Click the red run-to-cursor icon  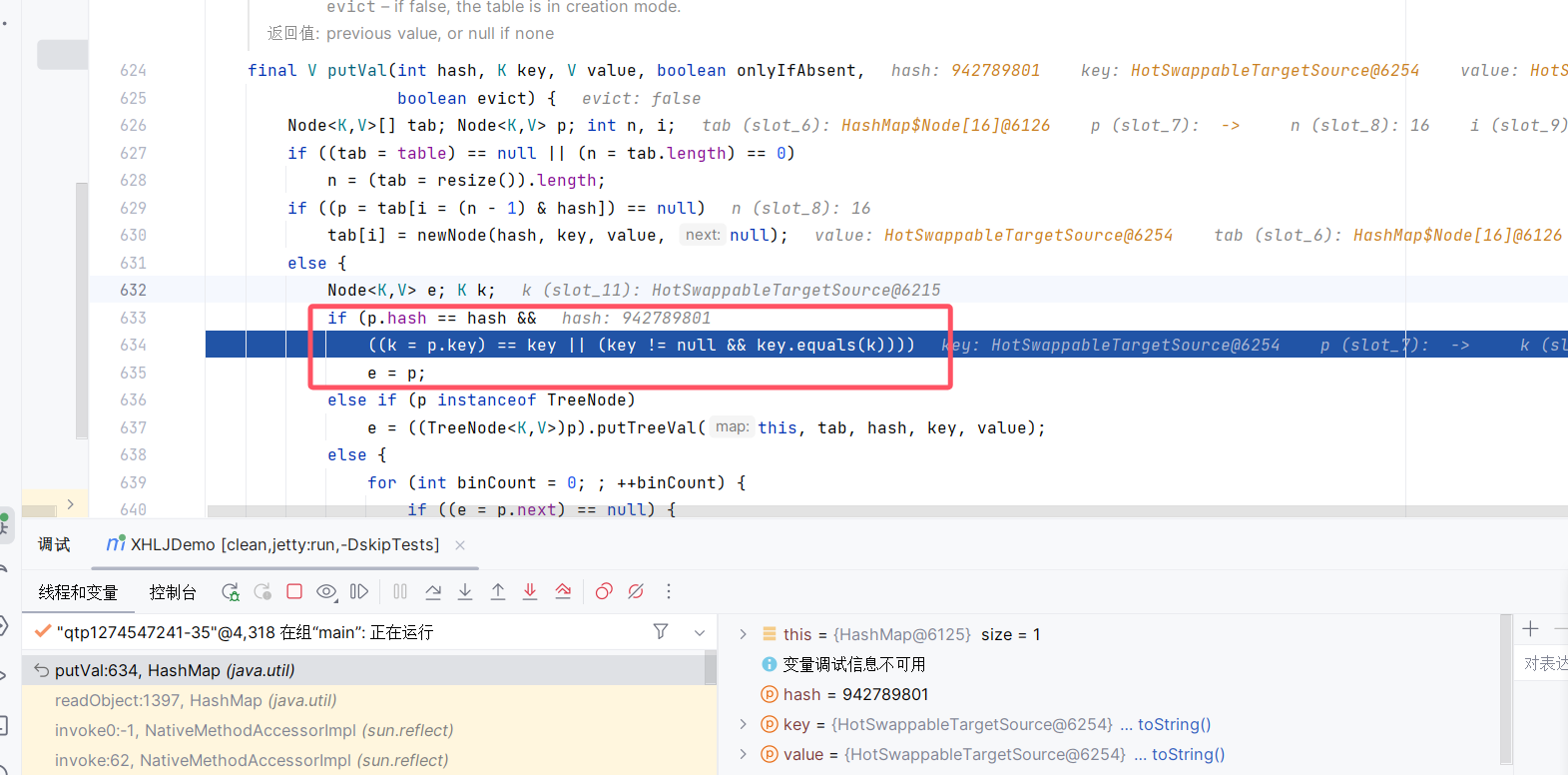click(563, 591)
